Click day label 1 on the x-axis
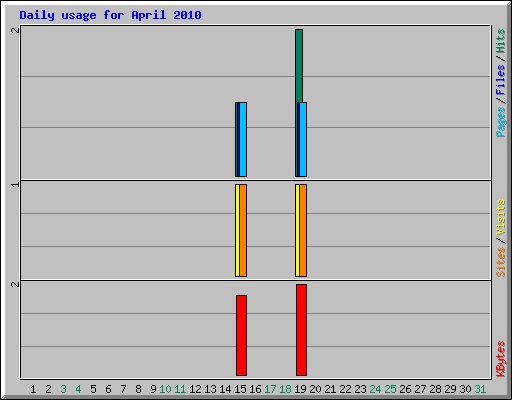Viewport: 512px width, 400px height. point(33,389)
